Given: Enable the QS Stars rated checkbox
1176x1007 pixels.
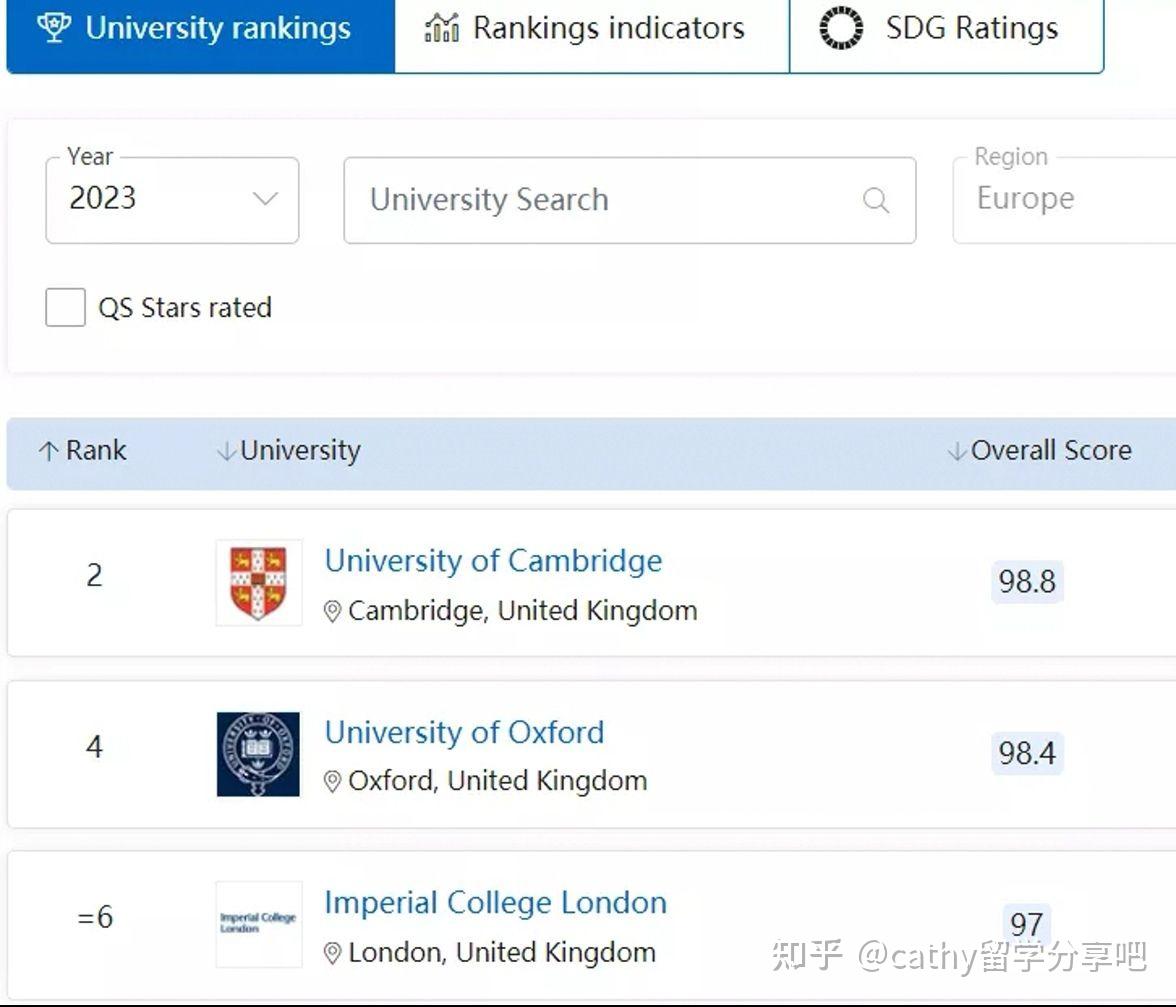Looking at the screenshot, I should [64, 307].
